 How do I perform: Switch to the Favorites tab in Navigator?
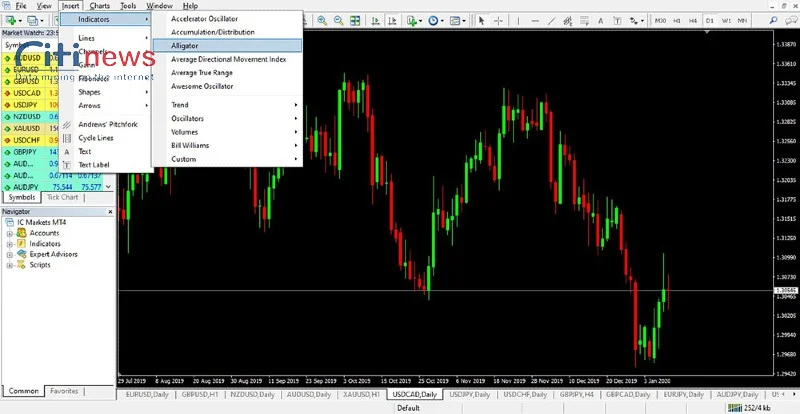(64, 391)
